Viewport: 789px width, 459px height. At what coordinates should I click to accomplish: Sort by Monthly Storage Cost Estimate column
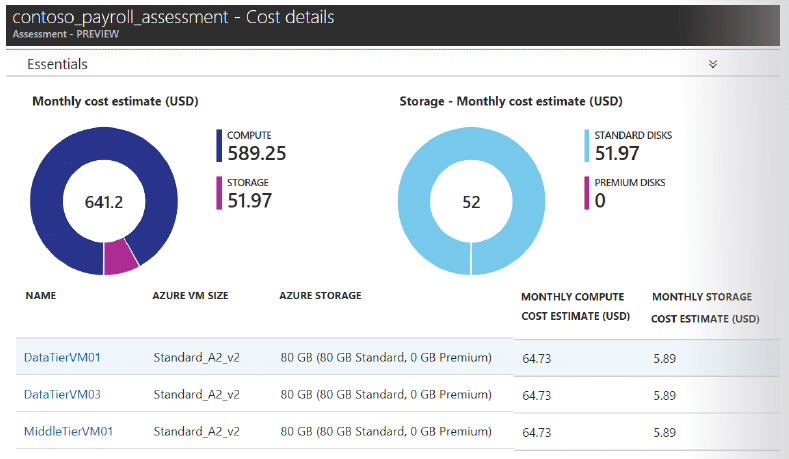(x=704, y=307)
